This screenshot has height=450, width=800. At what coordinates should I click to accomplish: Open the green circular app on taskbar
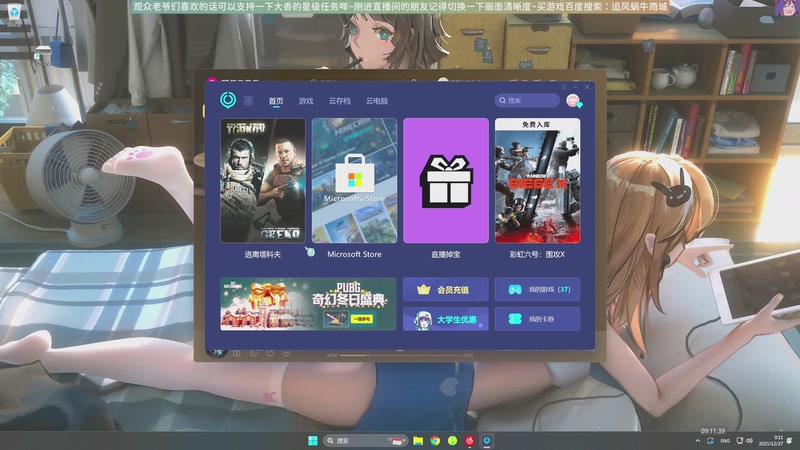453,440
